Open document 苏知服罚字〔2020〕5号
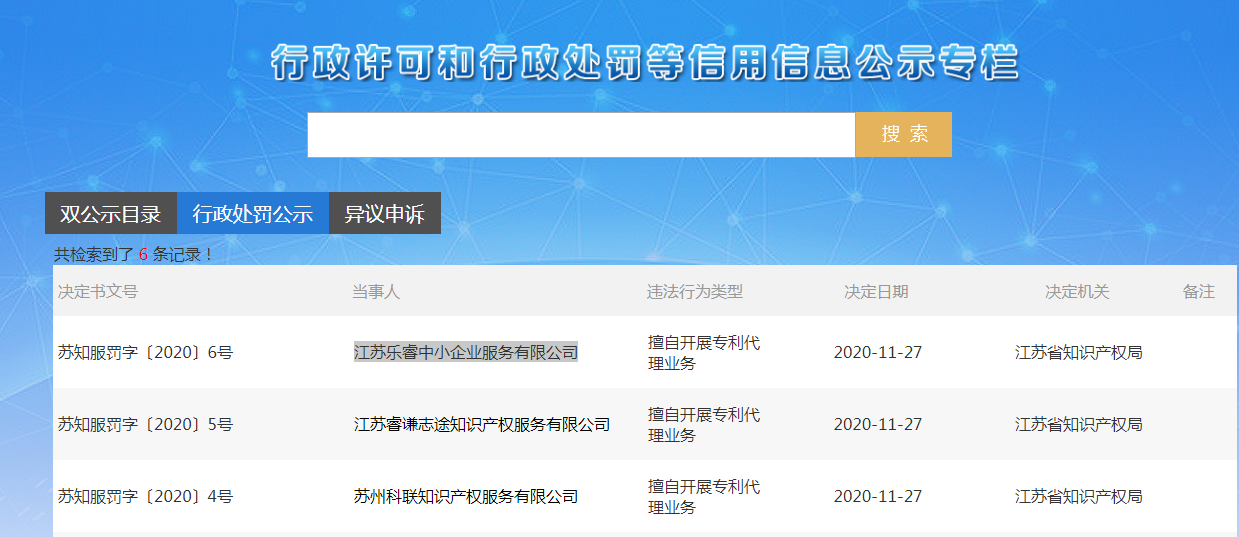 [146, 424]
